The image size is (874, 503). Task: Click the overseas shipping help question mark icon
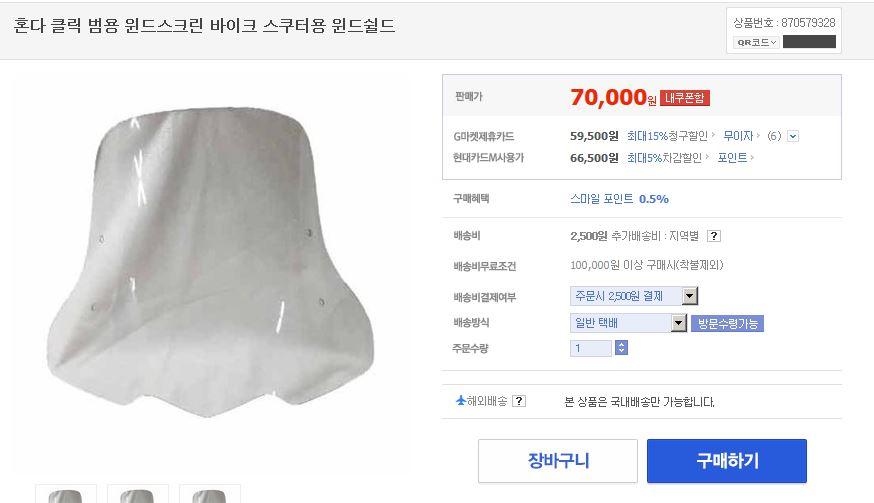coord(519,401)
